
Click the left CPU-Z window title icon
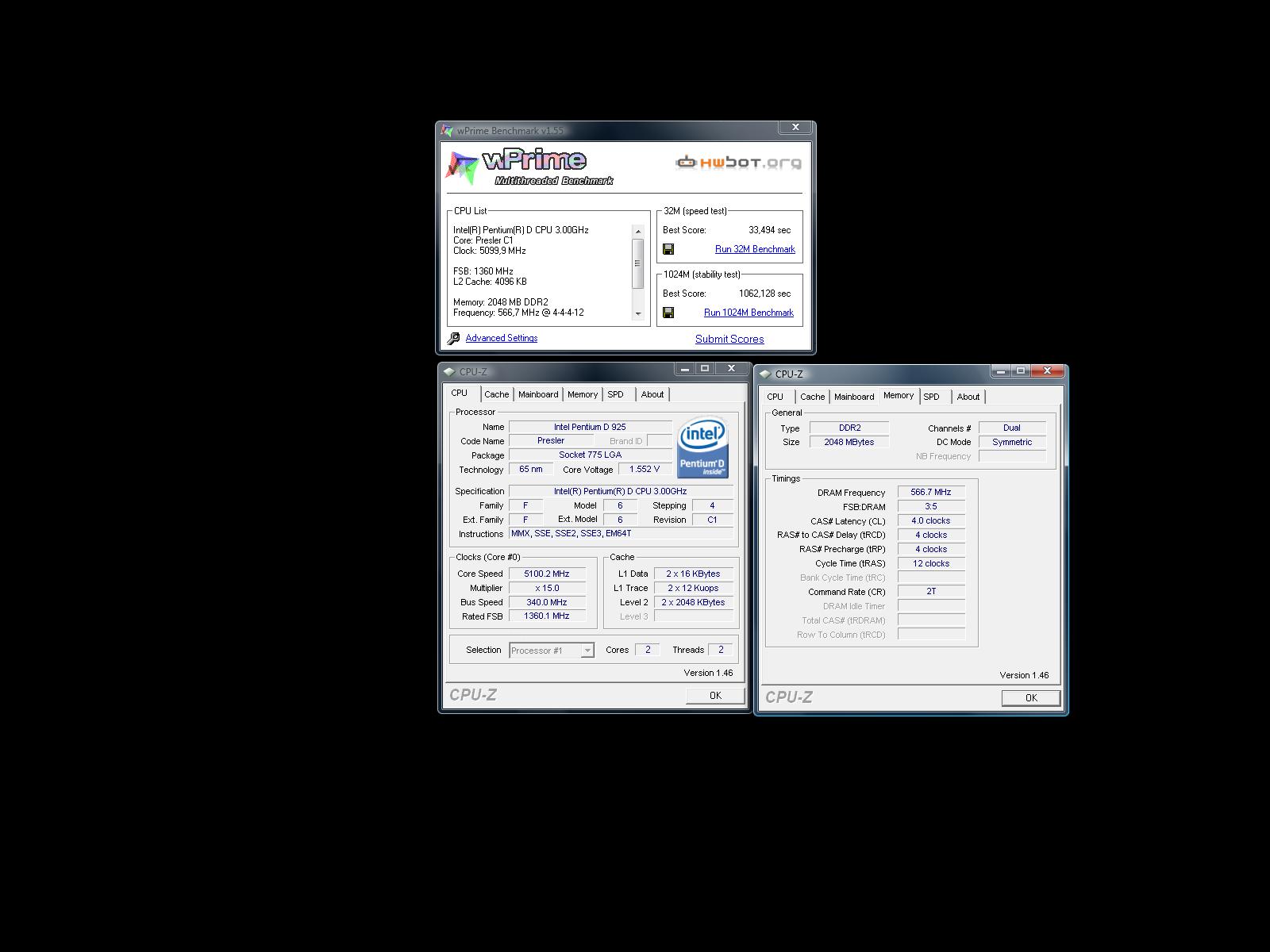[x=450, y=371]
